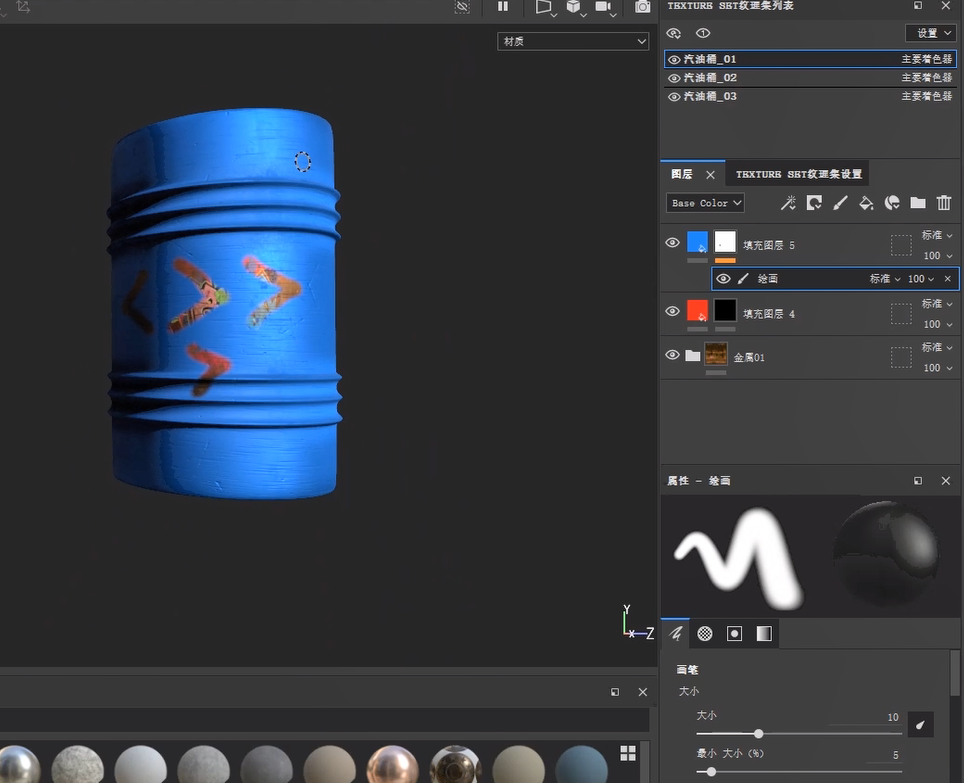Add a fill layer with bucket icon

click(866, 203)
